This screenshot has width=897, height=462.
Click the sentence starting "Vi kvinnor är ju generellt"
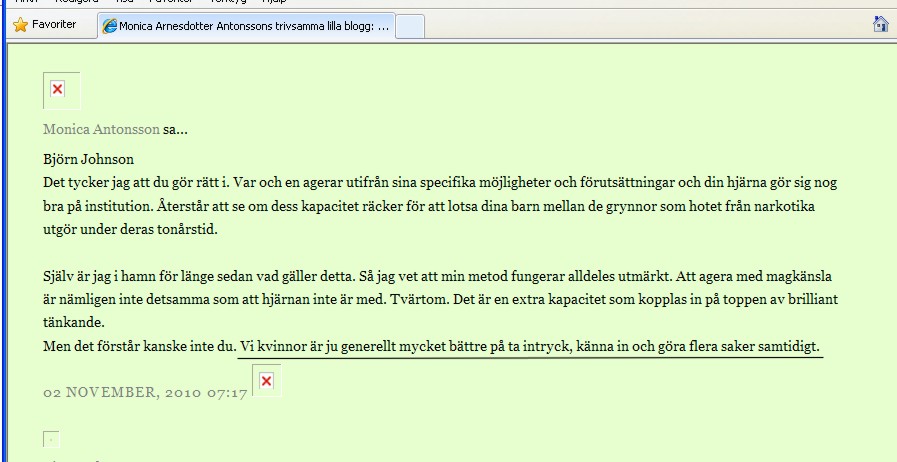(x=530, y=346)
